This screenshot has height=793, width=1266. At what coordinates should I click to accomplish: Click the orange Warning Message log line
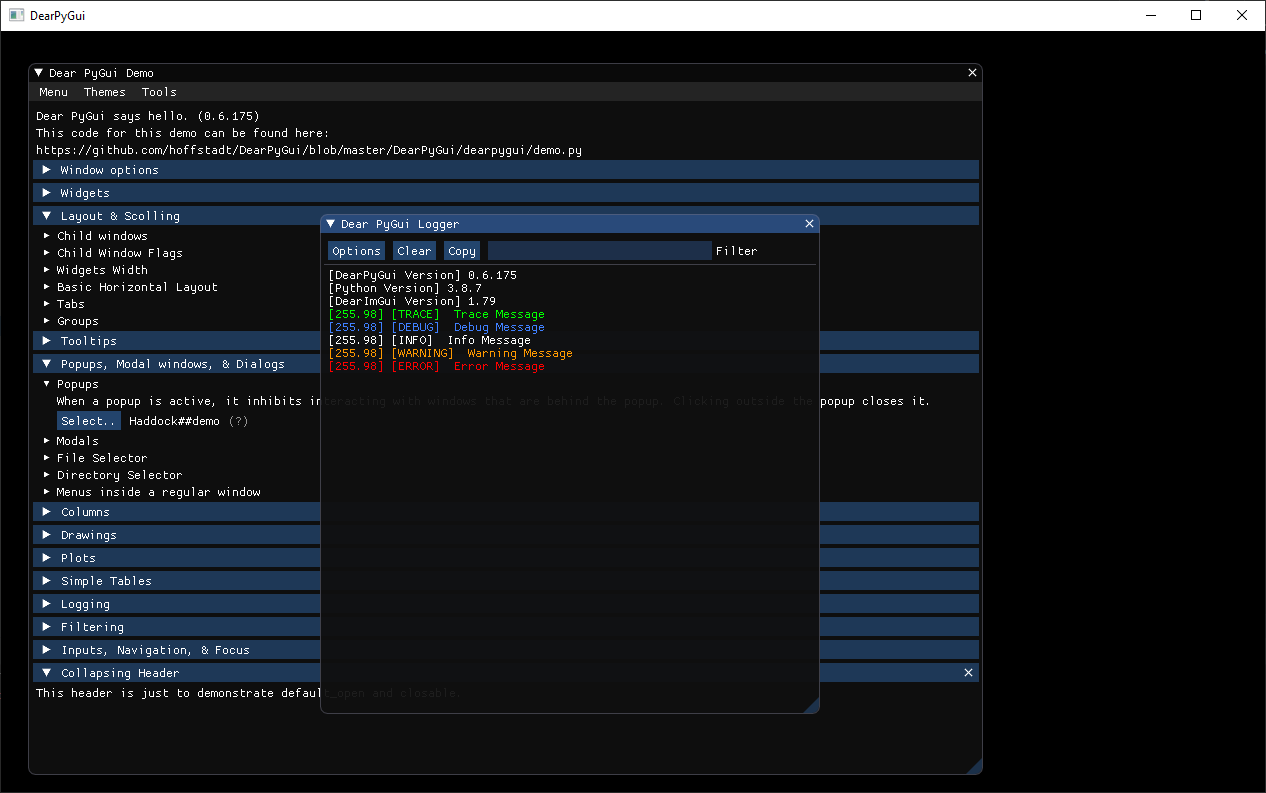[451, 353]
